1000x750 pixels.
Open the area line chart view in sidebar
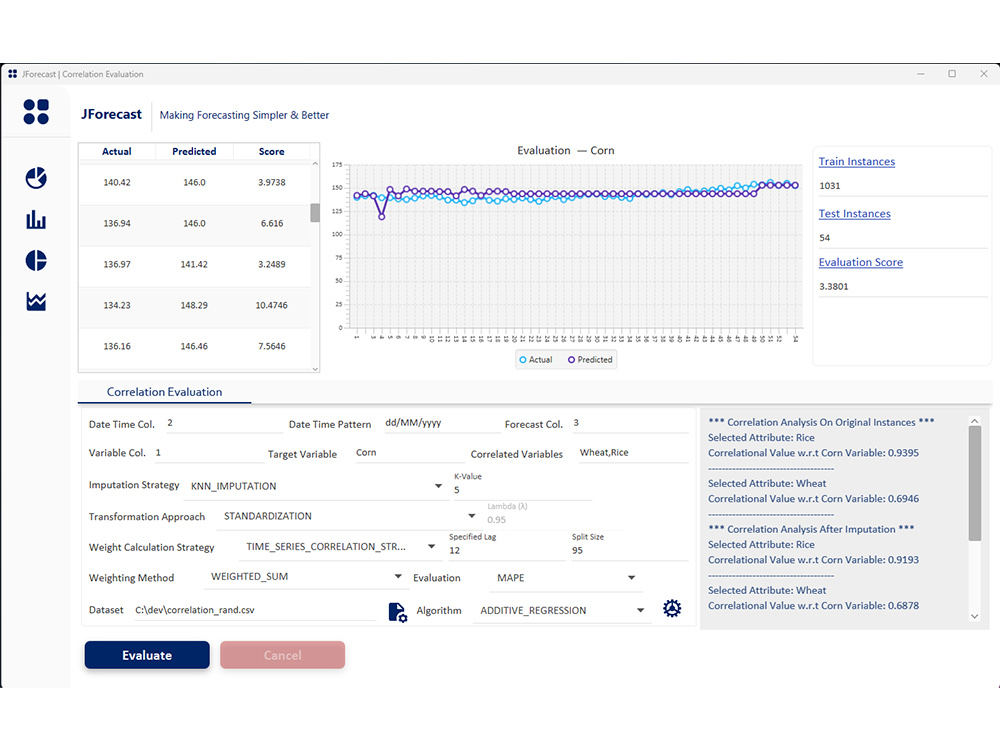click(x=36, y=301)
